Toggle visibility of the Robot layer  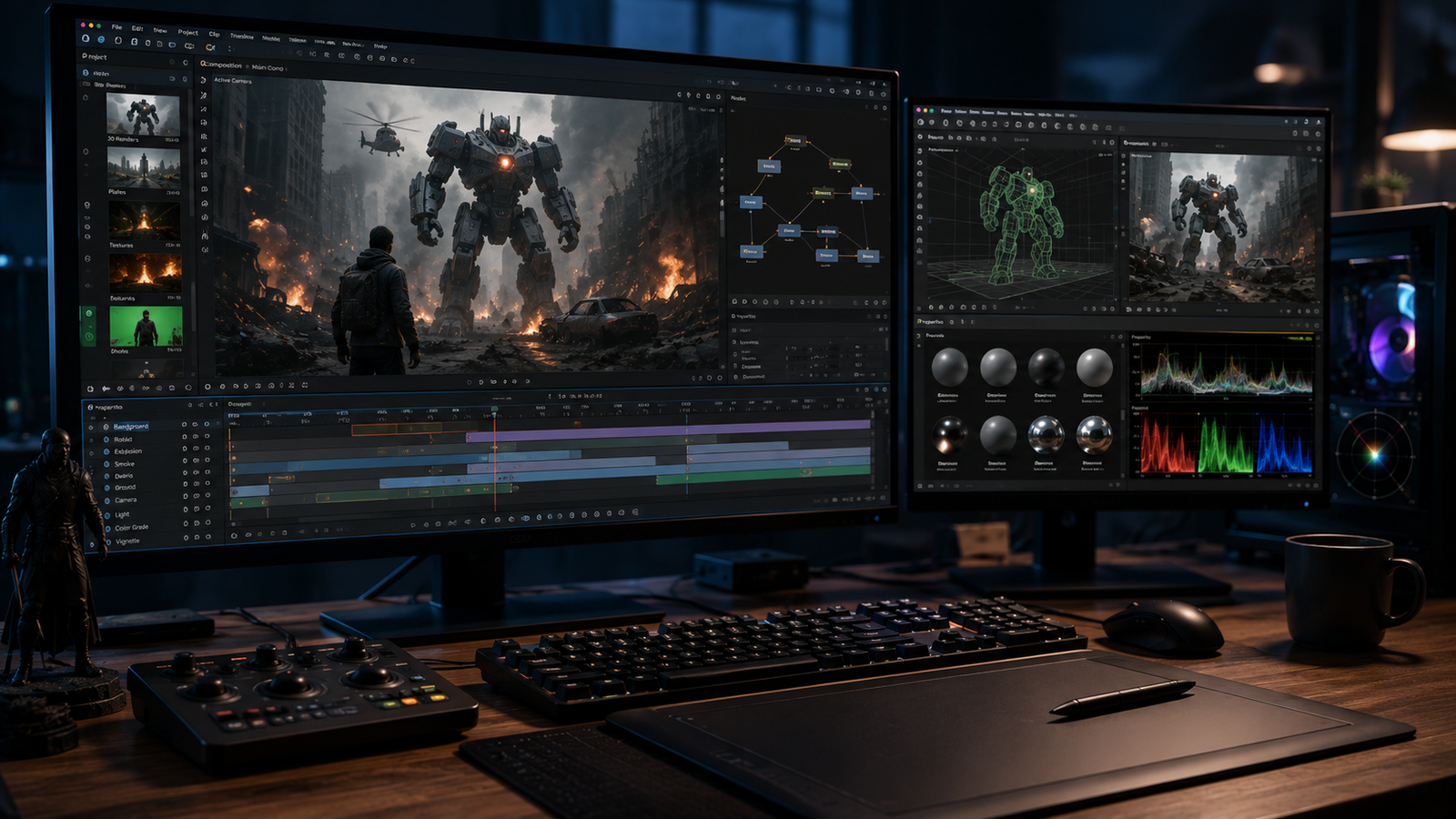coord(106,440)
